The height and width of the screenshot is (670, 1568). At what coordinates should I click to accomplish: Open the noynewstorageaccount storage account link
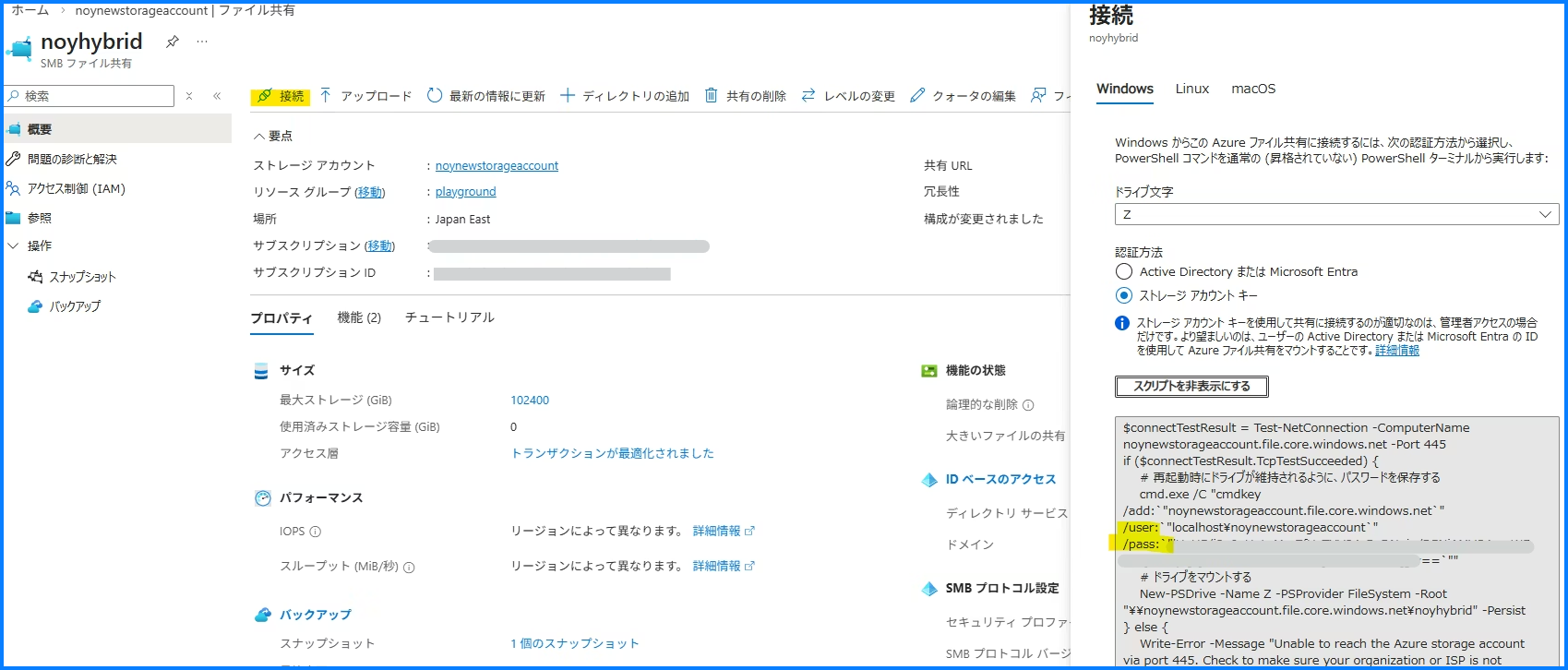[497, 166]
